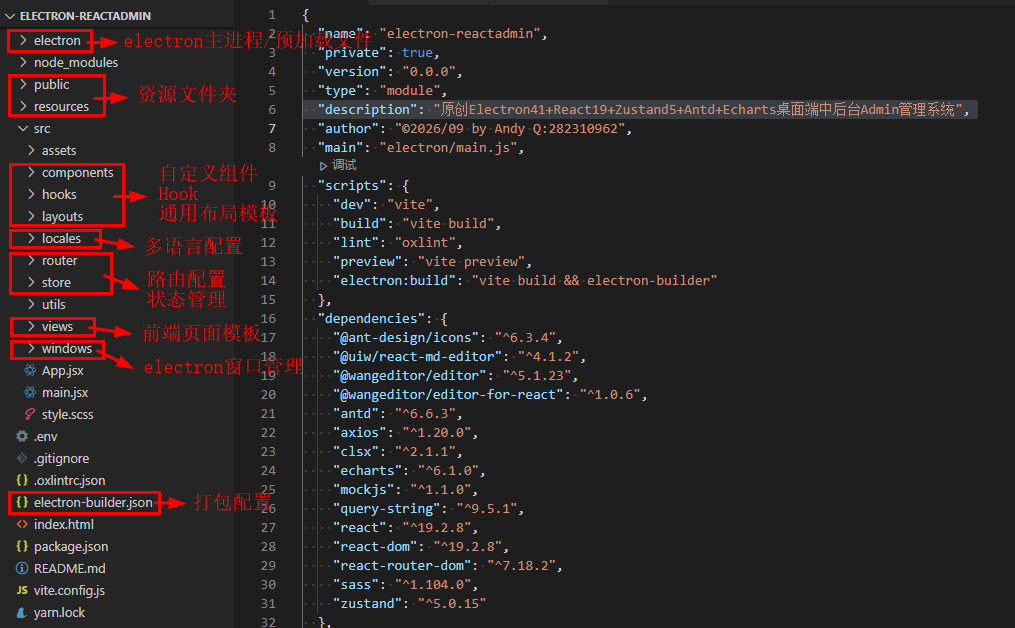Expand the electron folder chevron
Viewport: 1015px width, 628px height.
point(23,40)
